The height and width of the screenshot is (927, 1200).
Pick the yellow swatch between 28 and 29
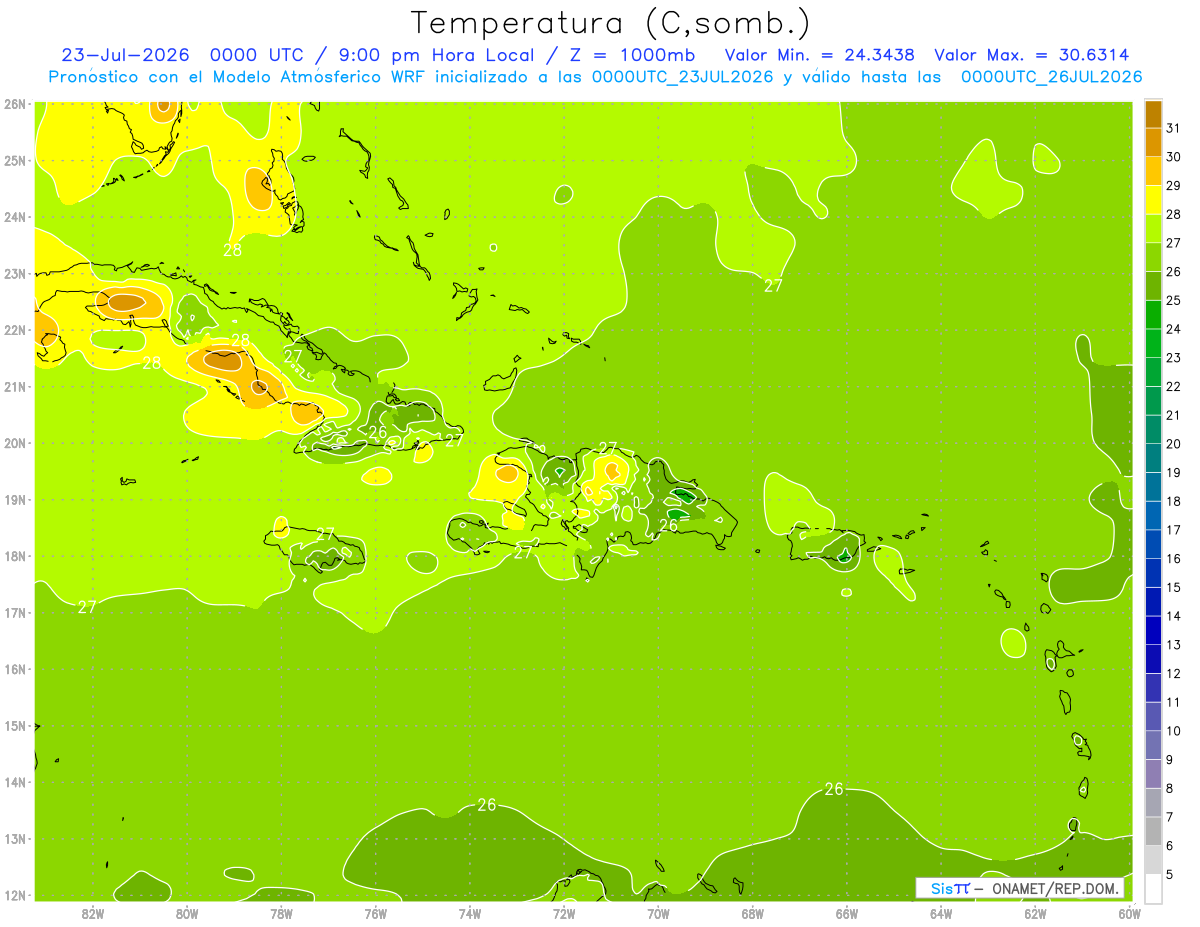point(1153,200)
